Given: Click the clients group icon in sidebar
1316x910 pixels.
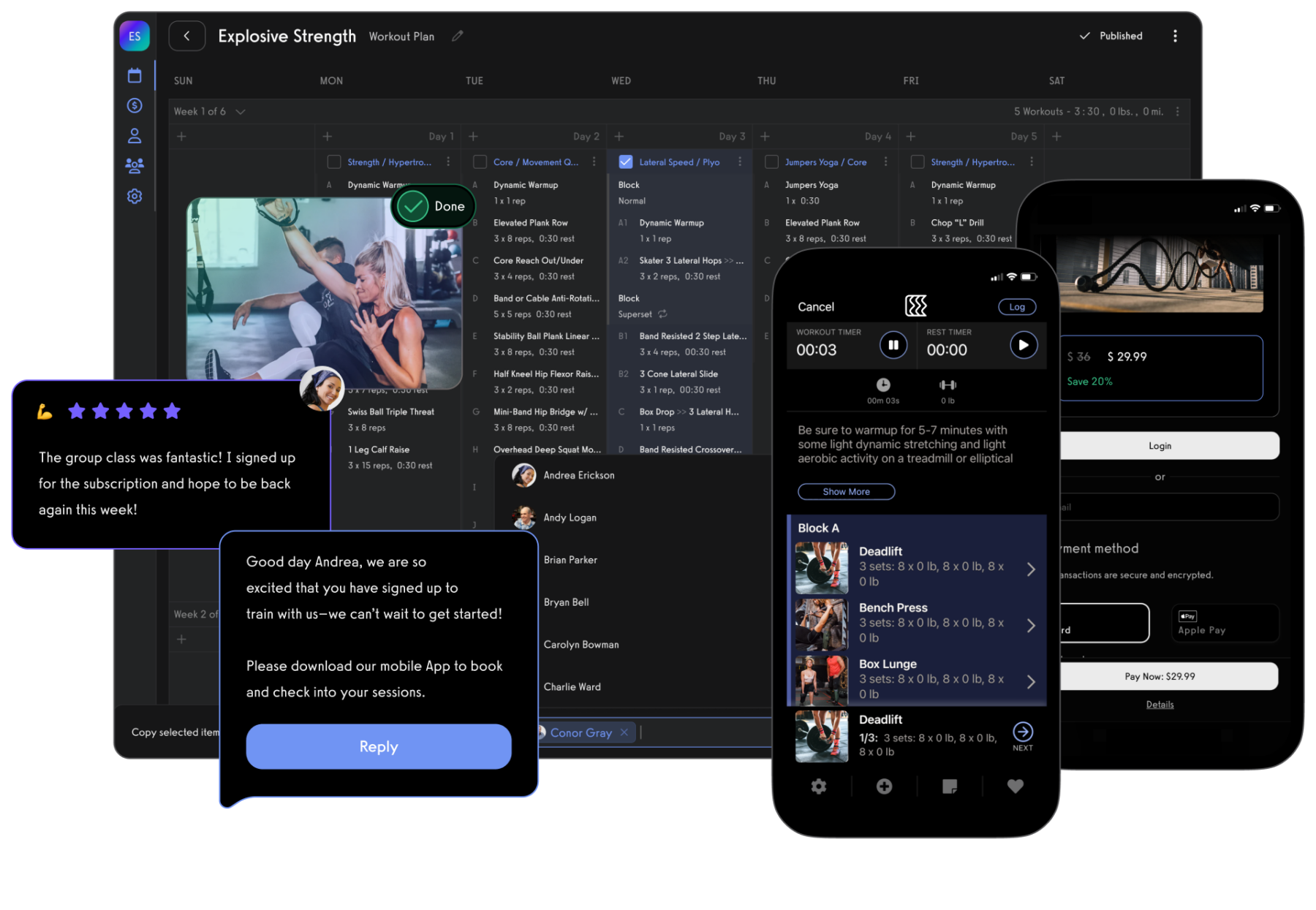Looking at the screenshot, I should (x=135, y=166).
